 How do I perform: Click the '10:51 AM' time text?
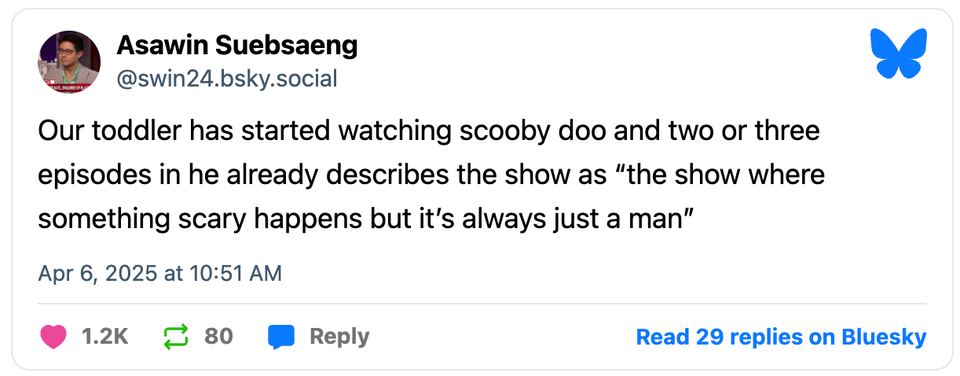(238, 273)
